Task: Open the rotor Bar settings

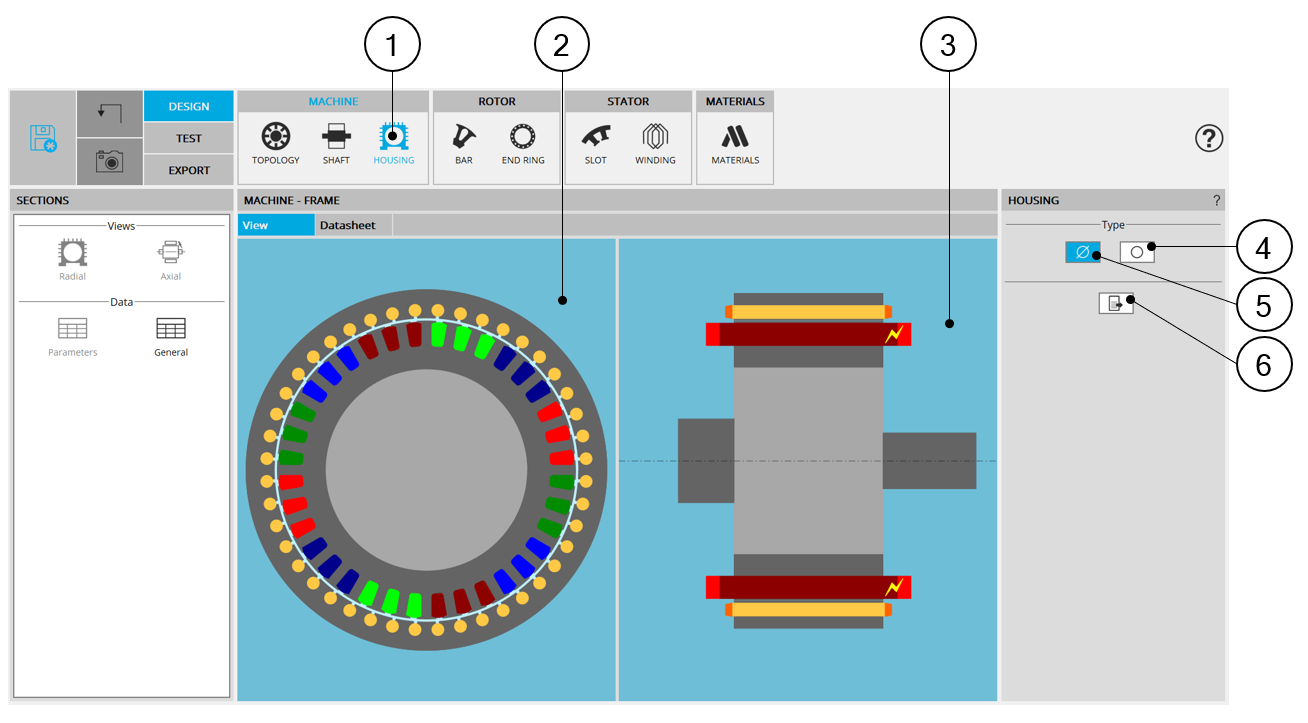Action: (x=463, y=144)
